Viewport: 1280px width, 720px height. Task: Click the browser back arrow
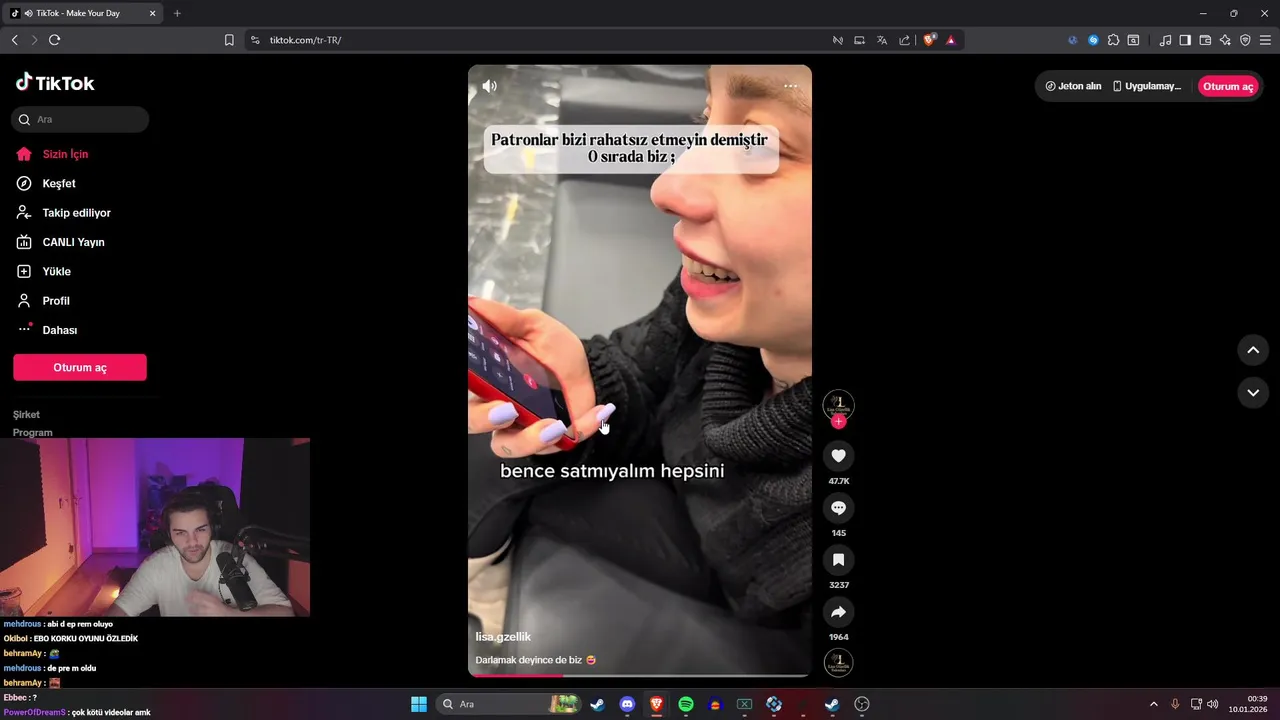(14, 40)
